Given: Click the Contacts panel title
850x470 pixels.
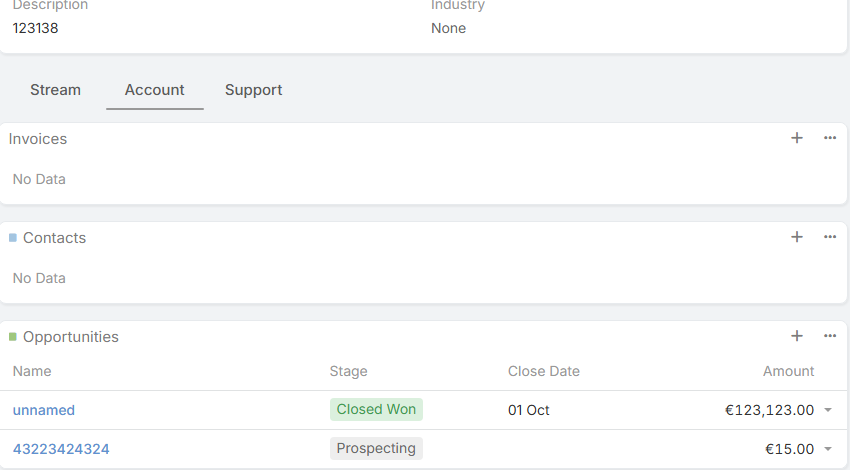Looking at the screenshot, I should click(54, 238).
